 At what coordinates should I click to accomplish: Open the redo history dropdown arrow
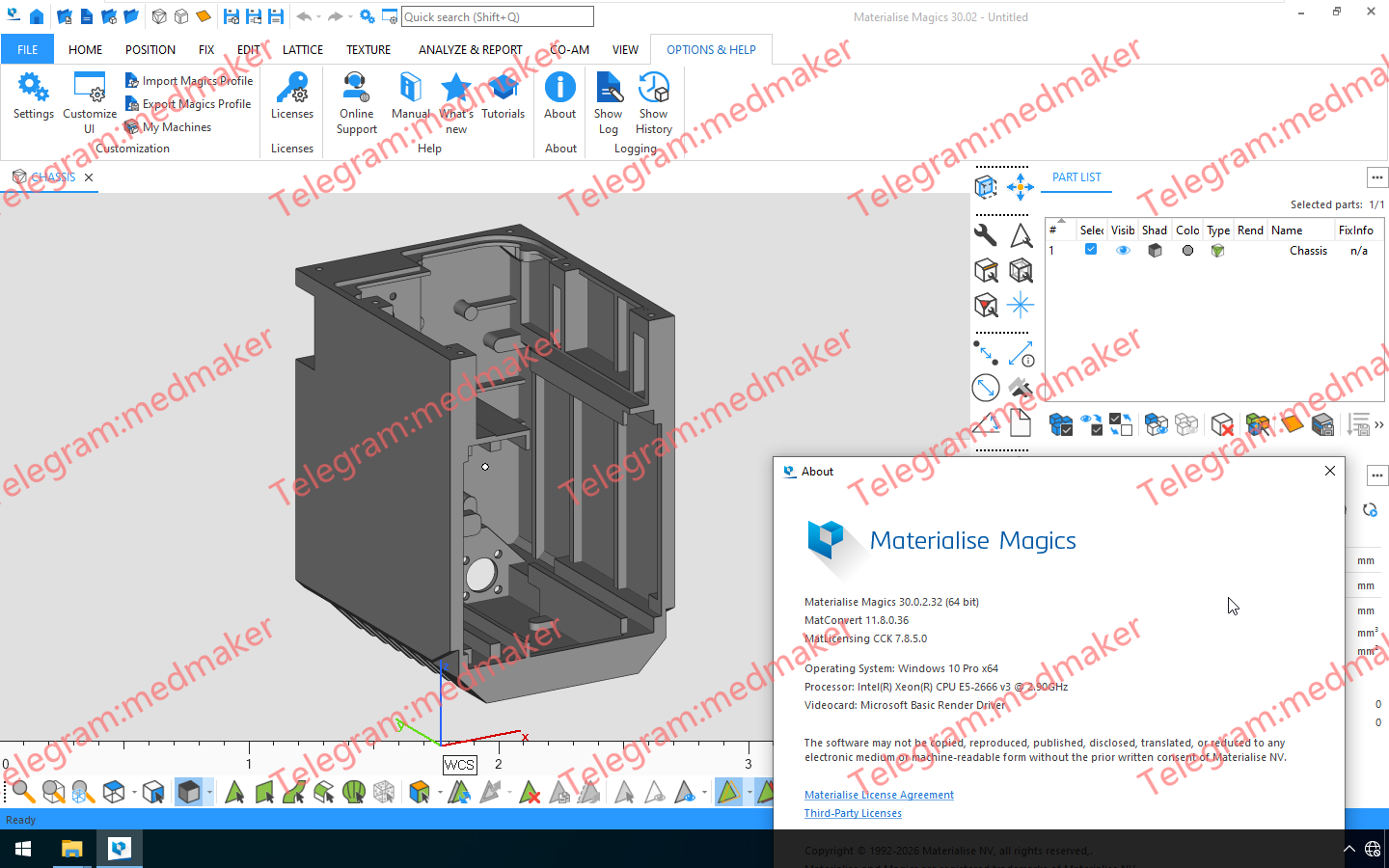[x=350, y=16]
